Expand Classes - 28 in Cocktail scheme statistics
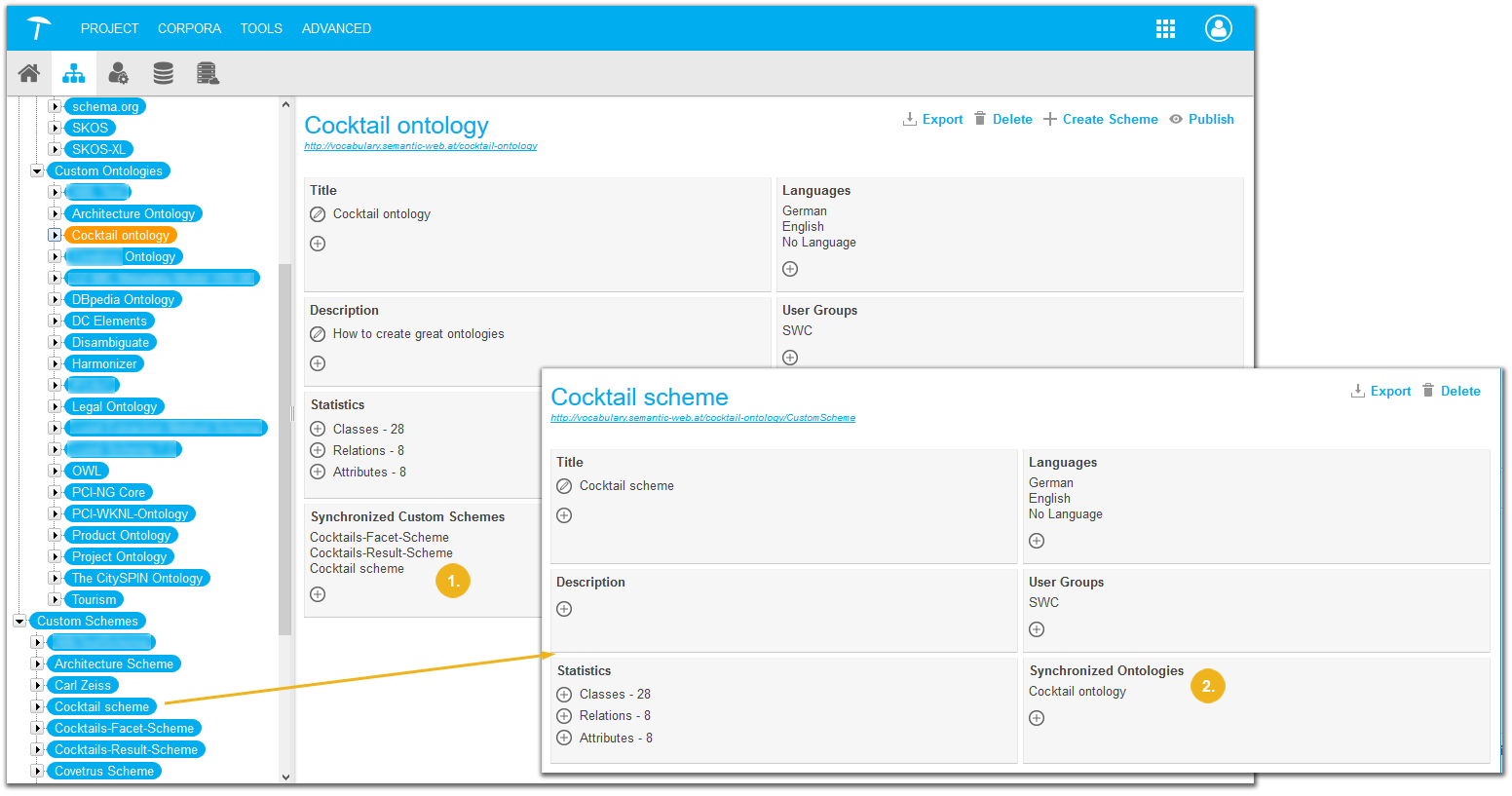Viewport: 1512px width, 796px height. click(x=564, y=695)
